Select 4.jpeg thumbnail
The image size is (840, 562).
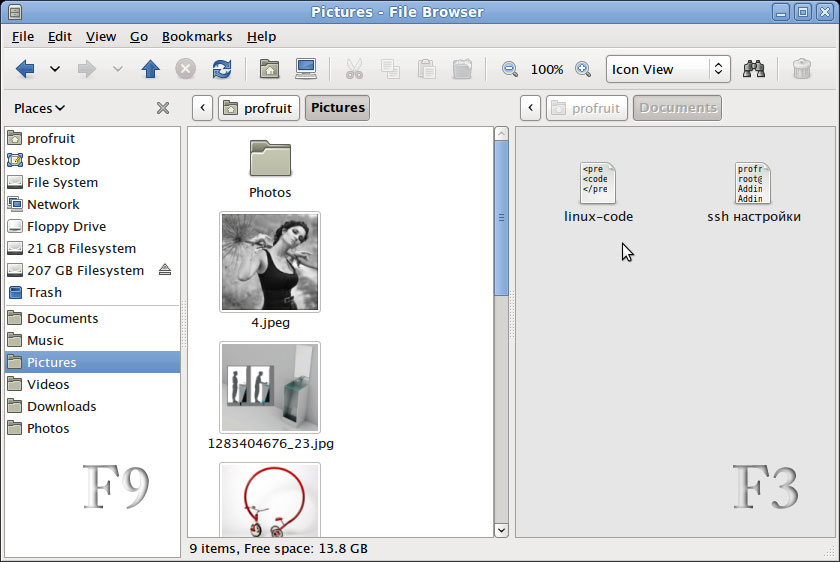click(270, 261)
